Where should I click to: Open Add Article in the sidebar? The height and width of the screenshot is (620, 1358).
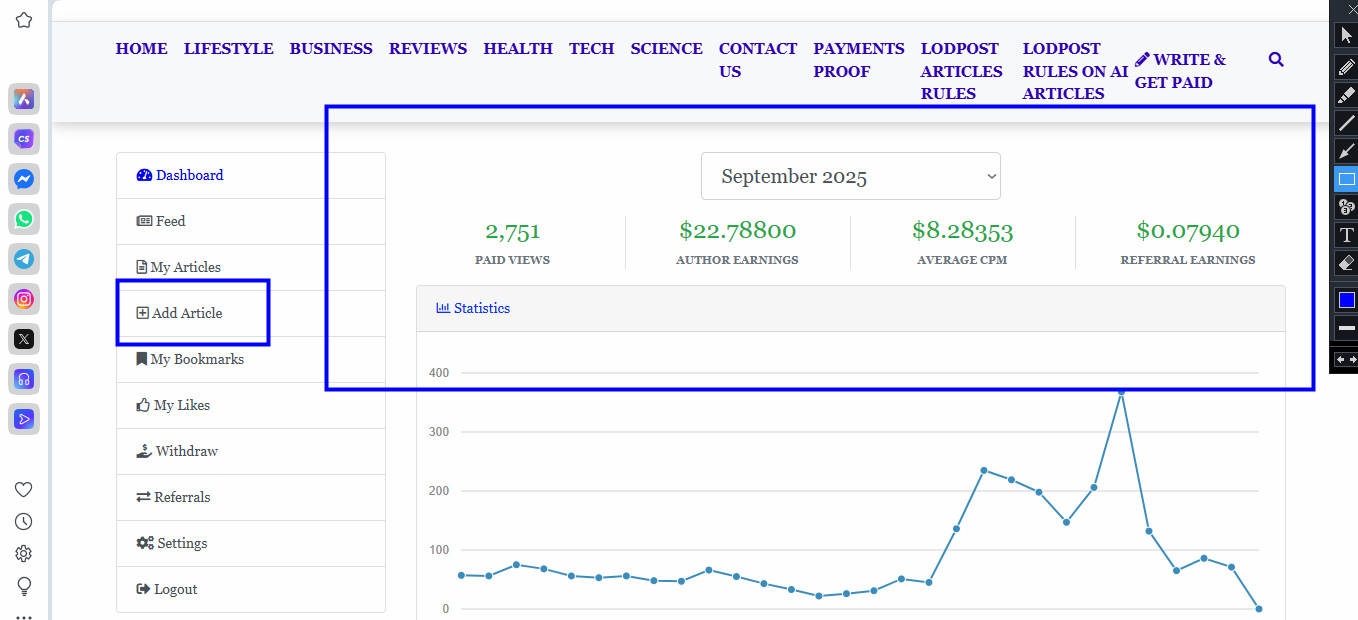pyautogui.click(x=187, y=313)
